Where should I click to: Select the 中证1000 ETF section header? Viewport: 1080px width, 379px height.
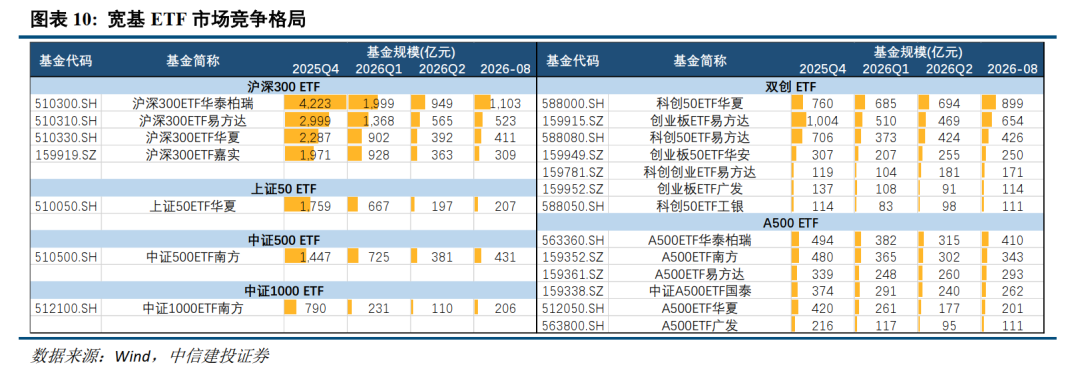(284, 290)
